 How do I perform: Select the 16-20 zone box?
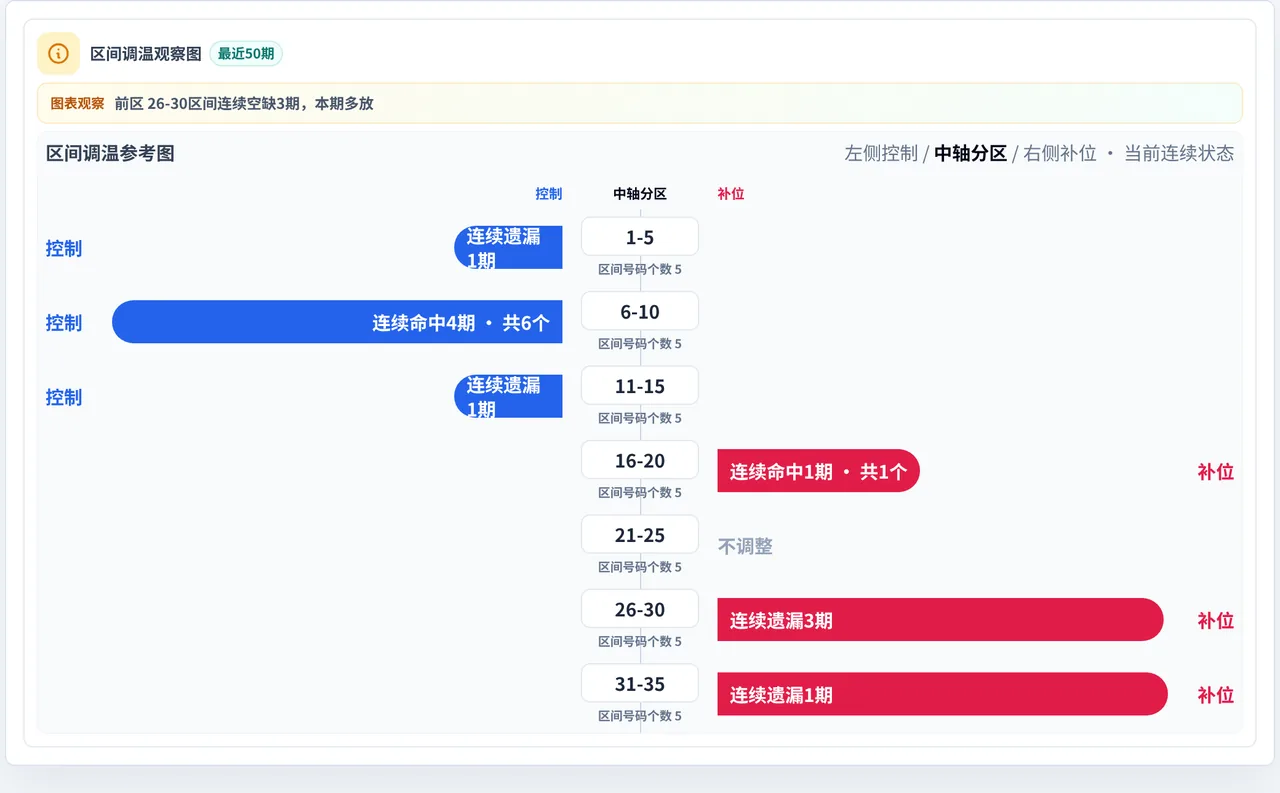pyautogui.click(x=640, y=460)
